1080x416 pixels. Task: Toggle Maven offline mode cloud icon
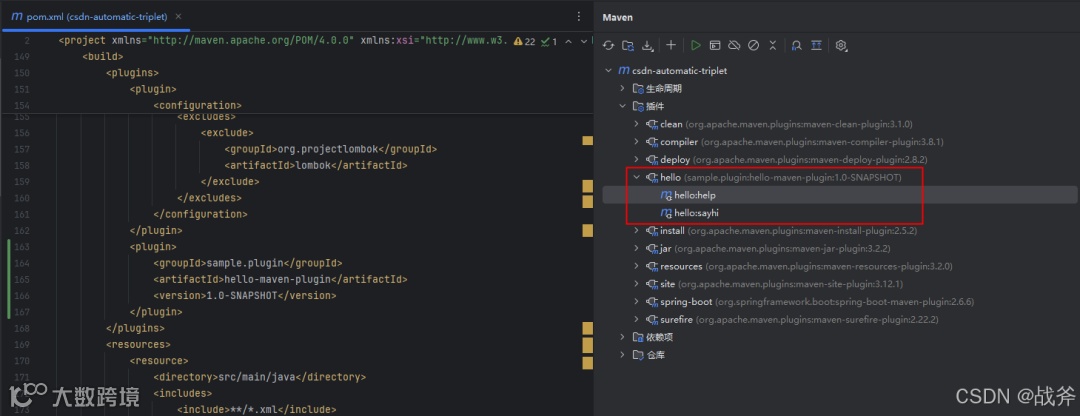coord(734,45)
